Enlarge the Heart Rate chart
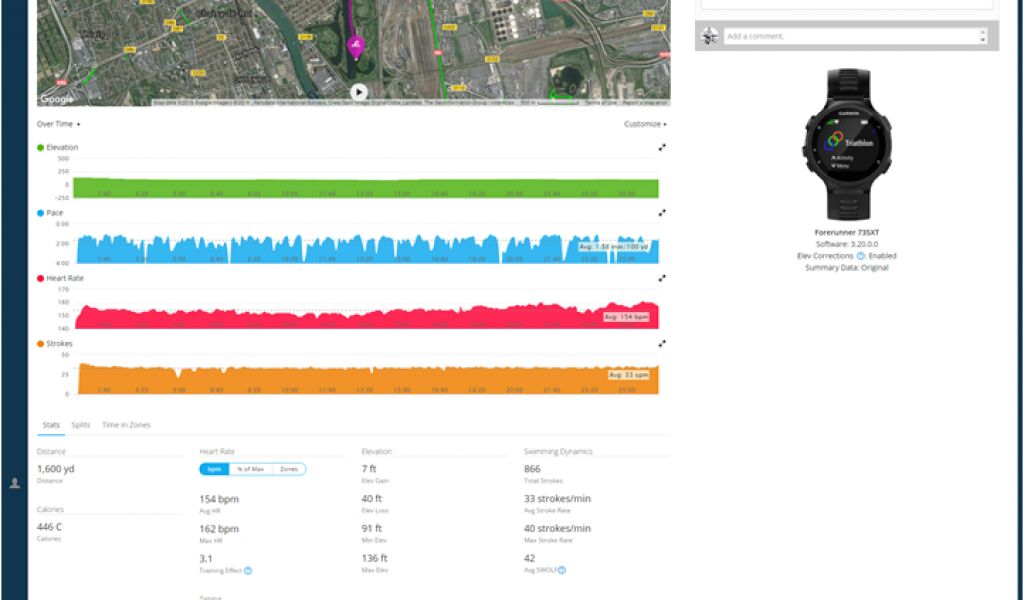The width and height of the screenshot is (1024, 600). (662, 278)
